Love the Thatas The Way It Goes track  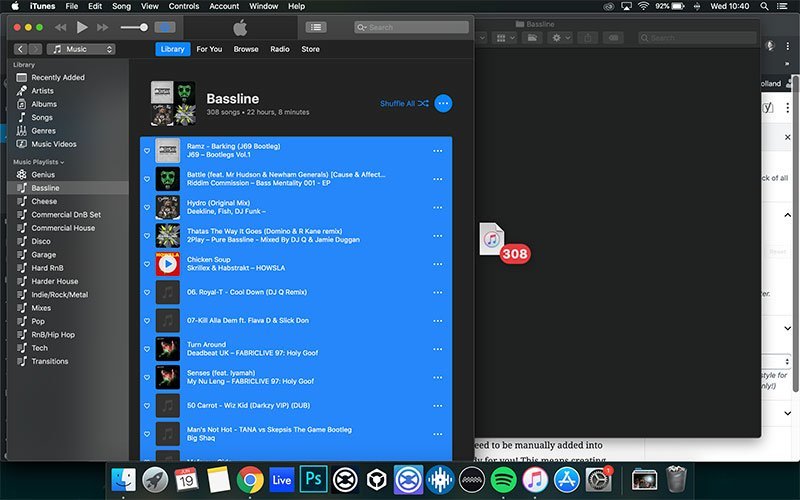pos(147,236)
